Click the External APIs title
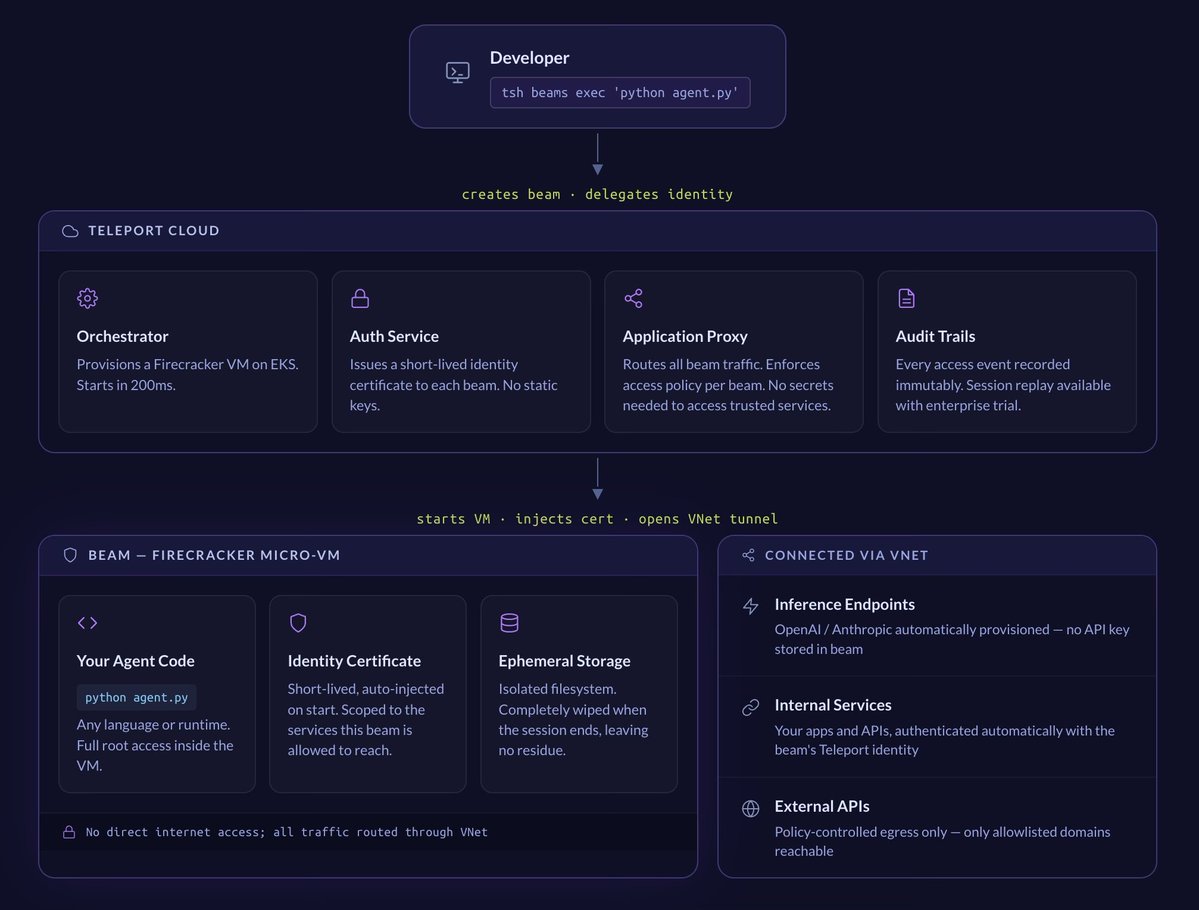1199x910 pixels. point(822,806)
